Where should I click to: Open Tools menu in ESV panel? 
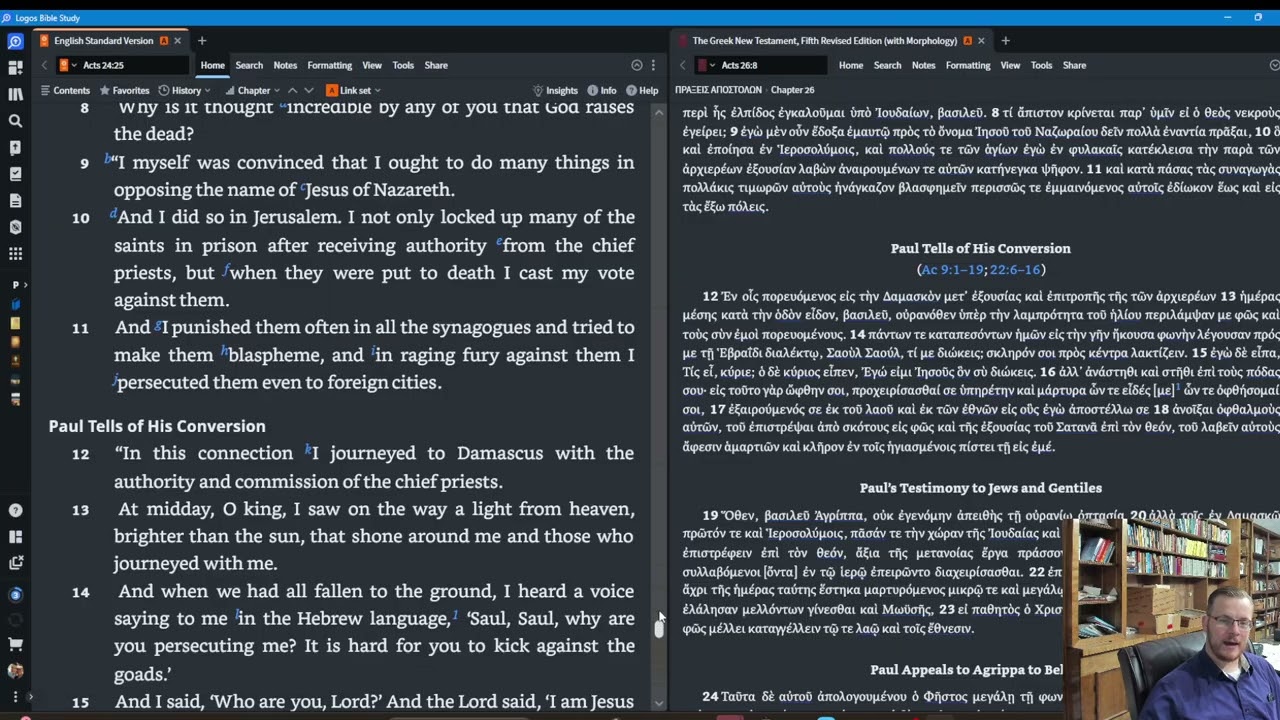[403, 65]
